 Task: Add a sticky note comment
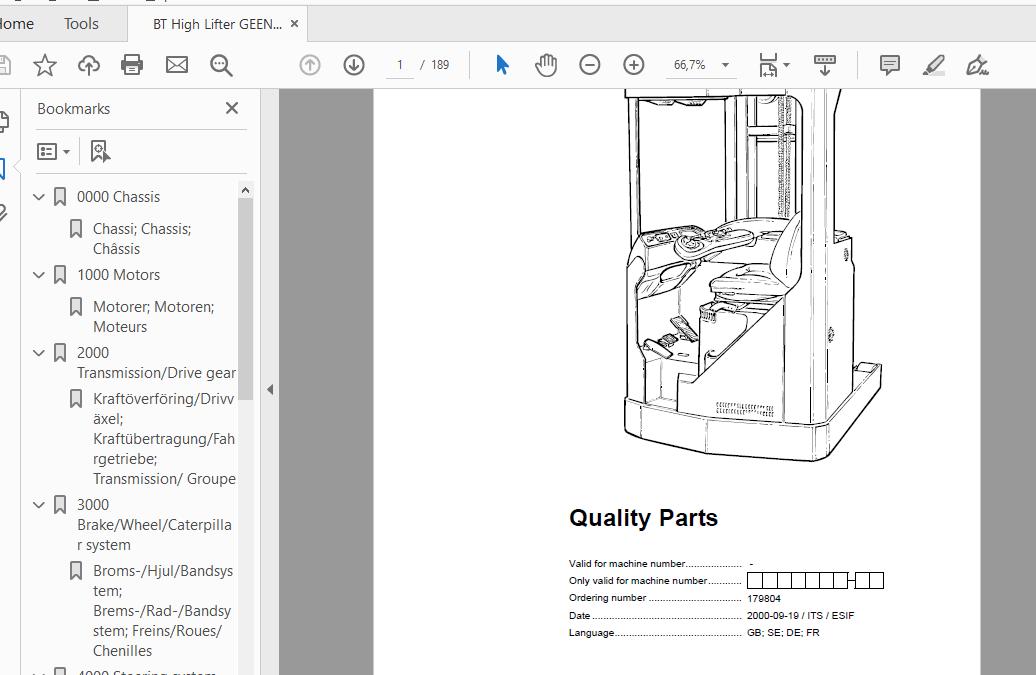point(889,65)
